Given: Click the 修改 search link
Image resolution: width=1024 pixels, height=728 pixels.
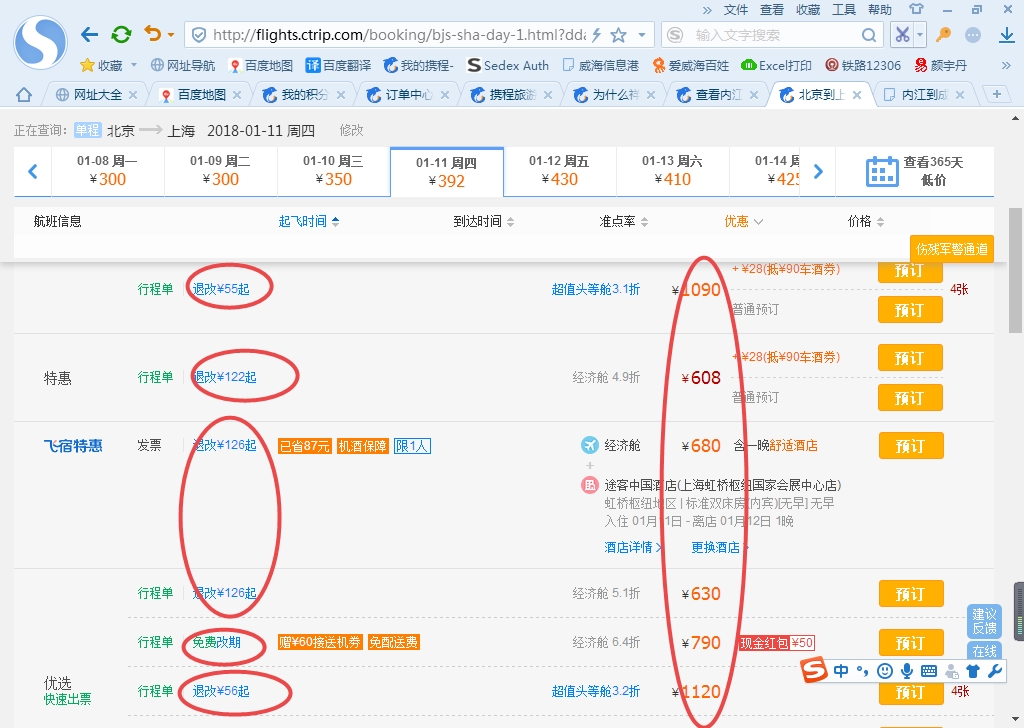Looking at the screenshot, I should 351,131.
